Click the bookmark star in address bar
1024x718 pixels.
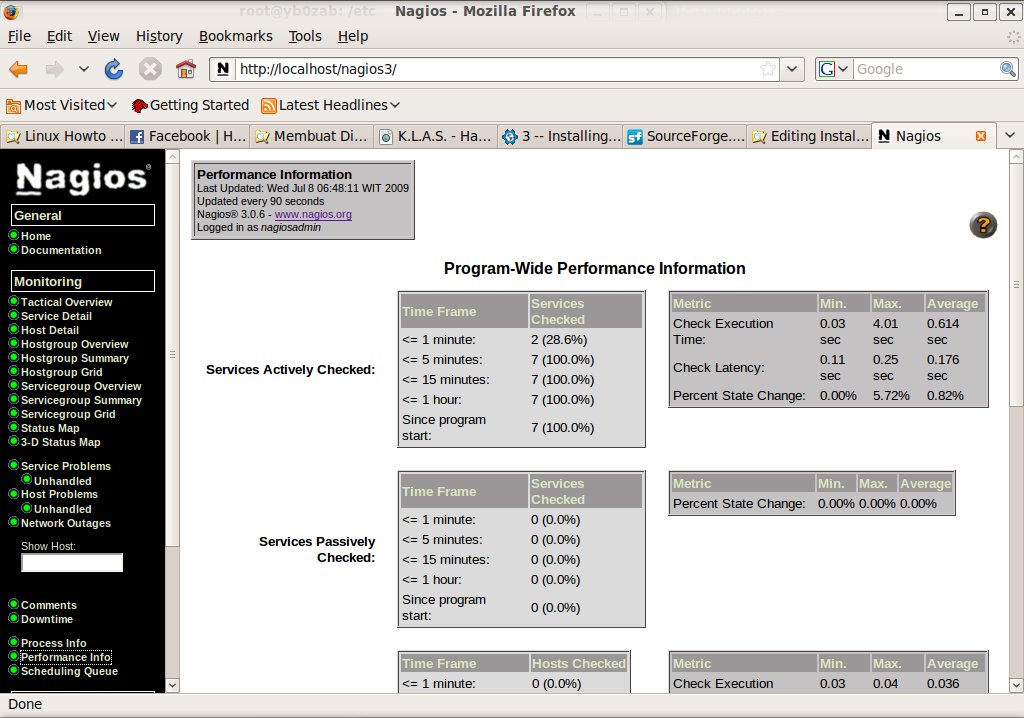click(x=768, y=69)
